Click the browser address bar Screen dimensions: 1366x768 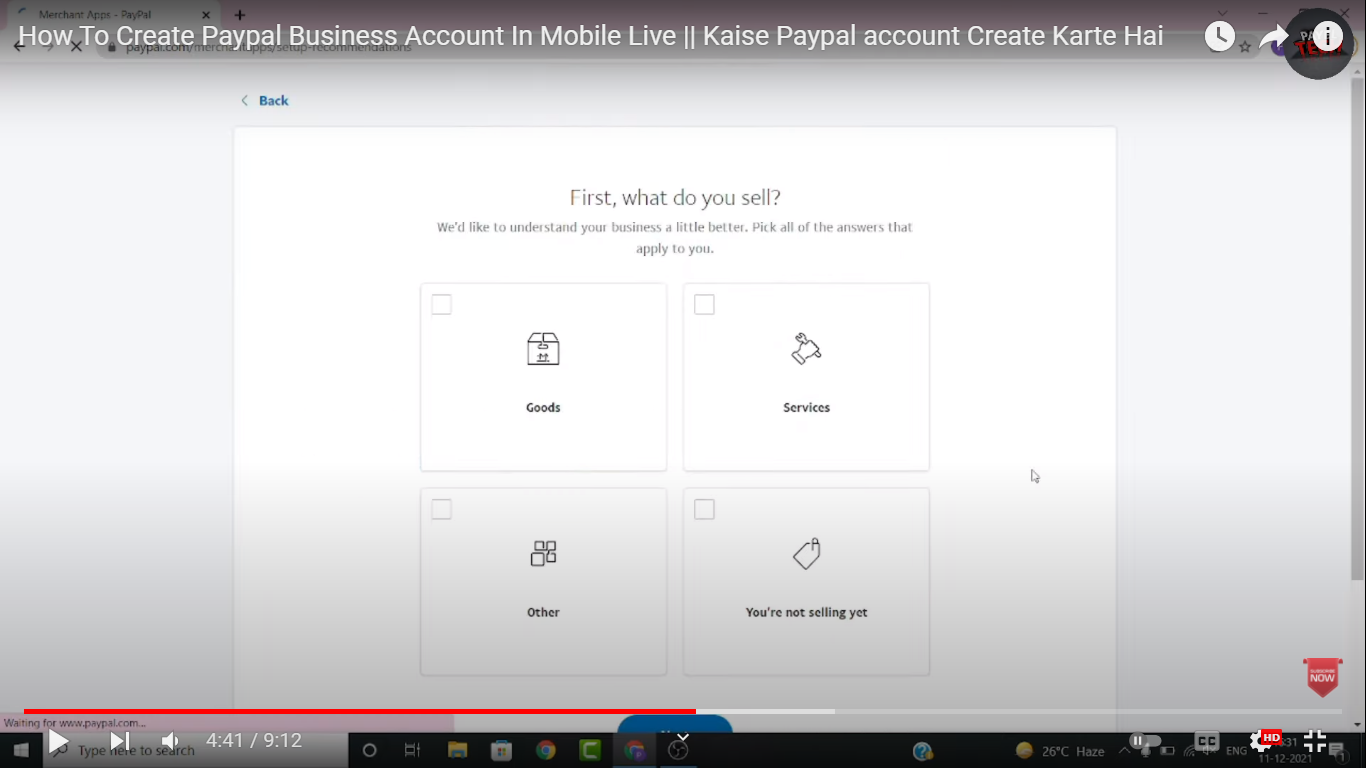(x=650, y=47)
